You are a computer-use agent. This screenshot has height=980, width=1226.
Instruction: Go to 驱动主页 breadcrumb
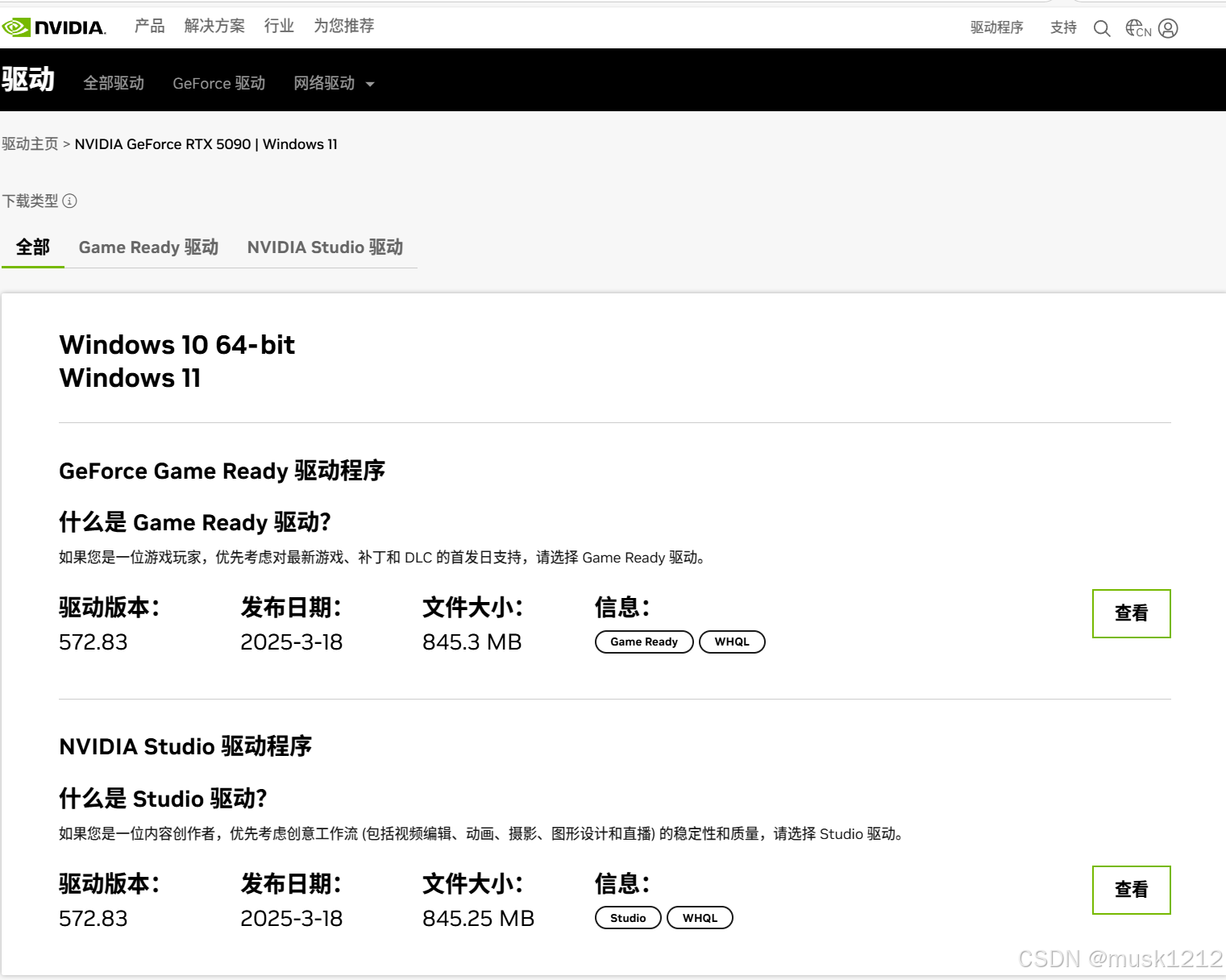coord(30,143)
